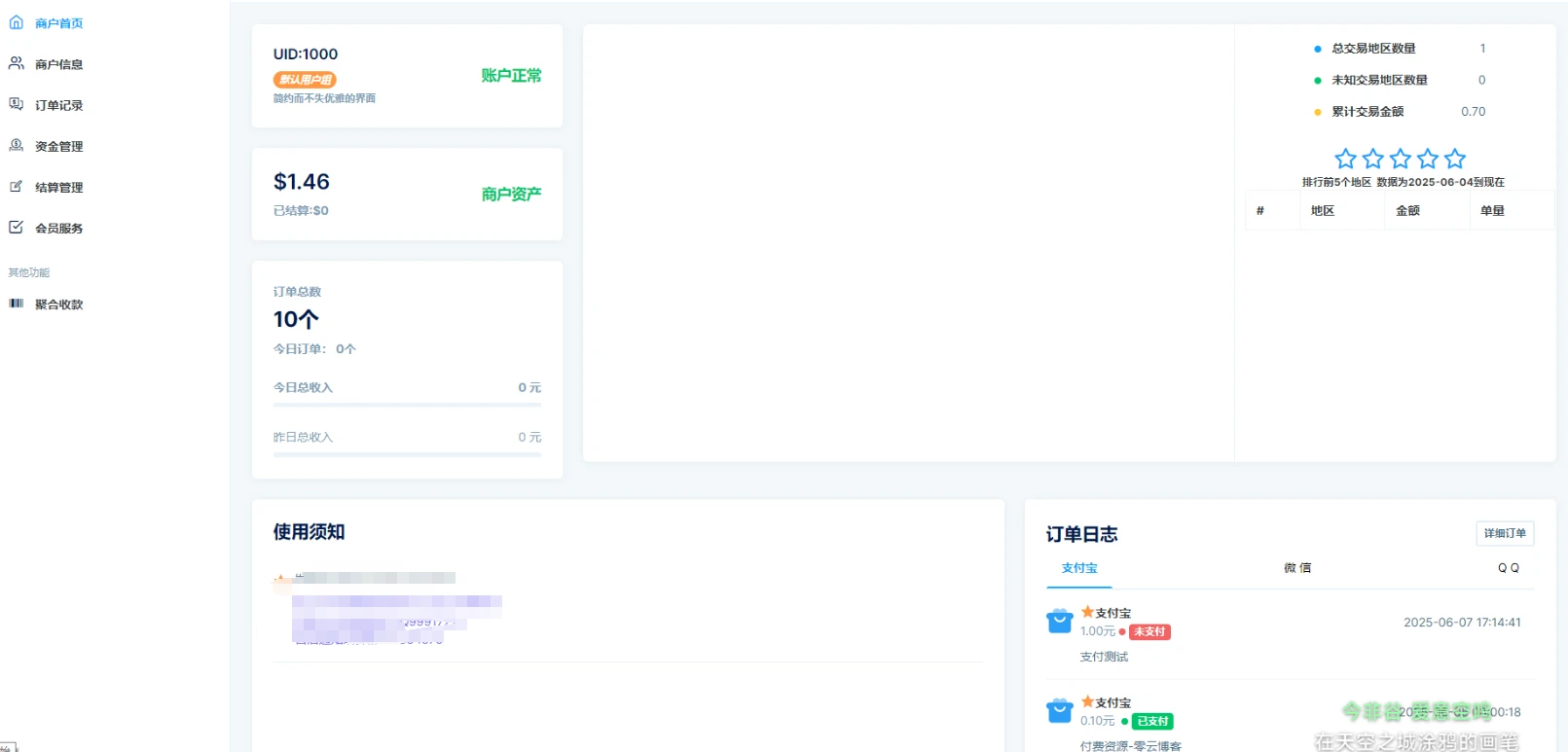Click the third rating star
The height and width of the screenshot is (752, 1568).
[x=1400, y=159]
